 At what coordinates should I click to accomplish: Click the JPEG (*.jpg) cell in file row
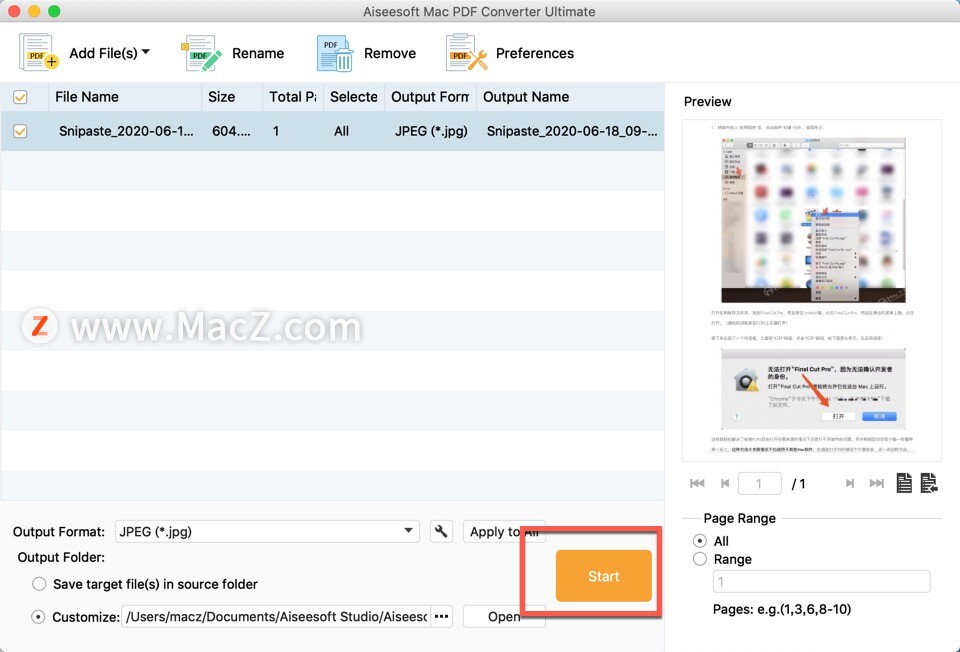pos(431,131)
